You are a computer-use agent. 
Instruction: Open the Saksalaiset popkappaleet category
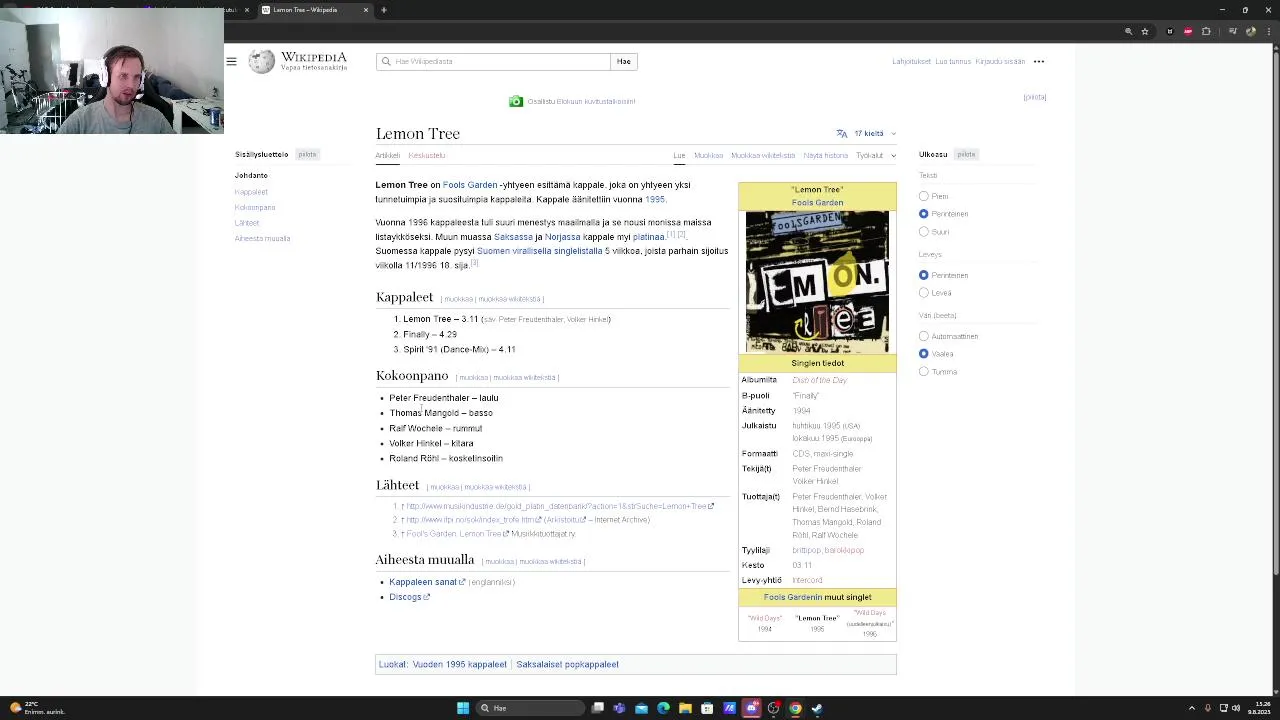tap(567, 664)
